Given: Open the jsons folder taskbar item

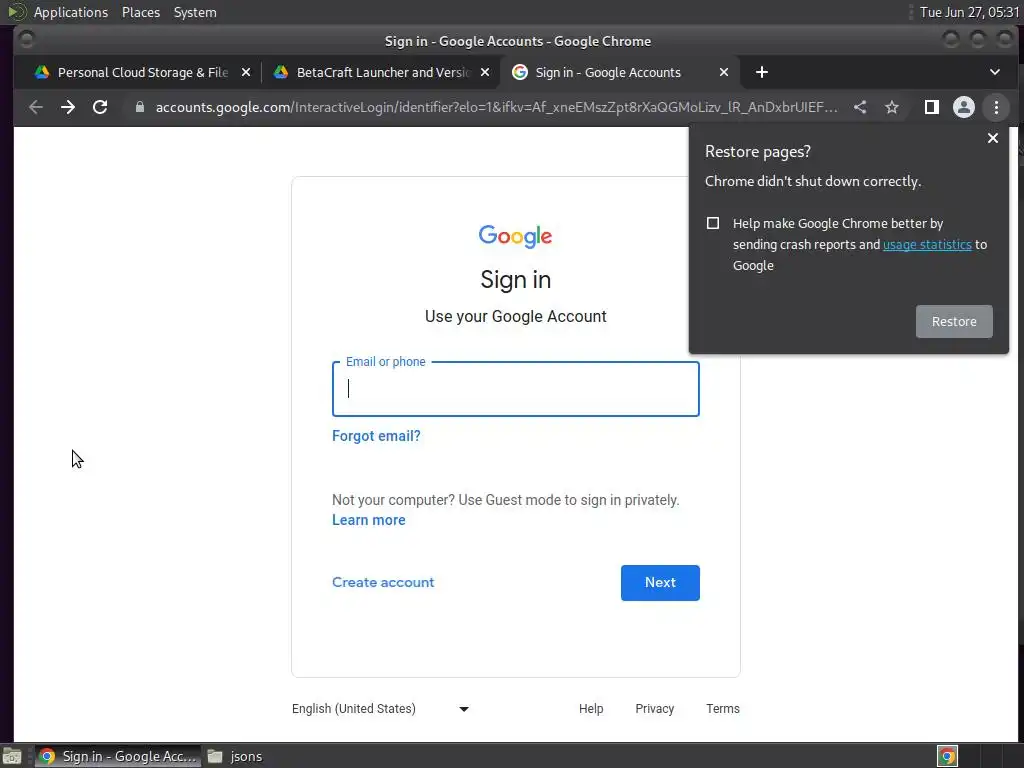Looking at the screenshot, I should [235, 756].
